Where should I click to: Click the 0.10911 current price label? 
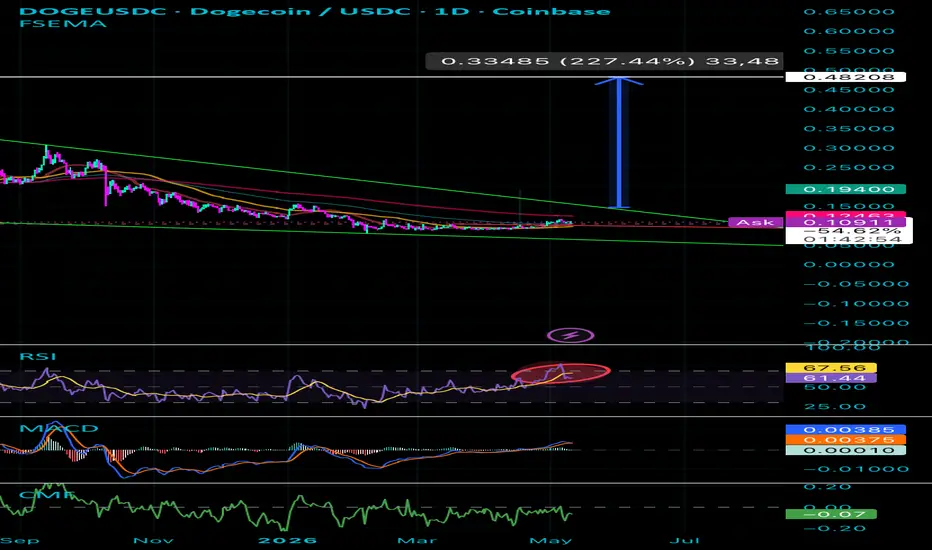[848, 222]
